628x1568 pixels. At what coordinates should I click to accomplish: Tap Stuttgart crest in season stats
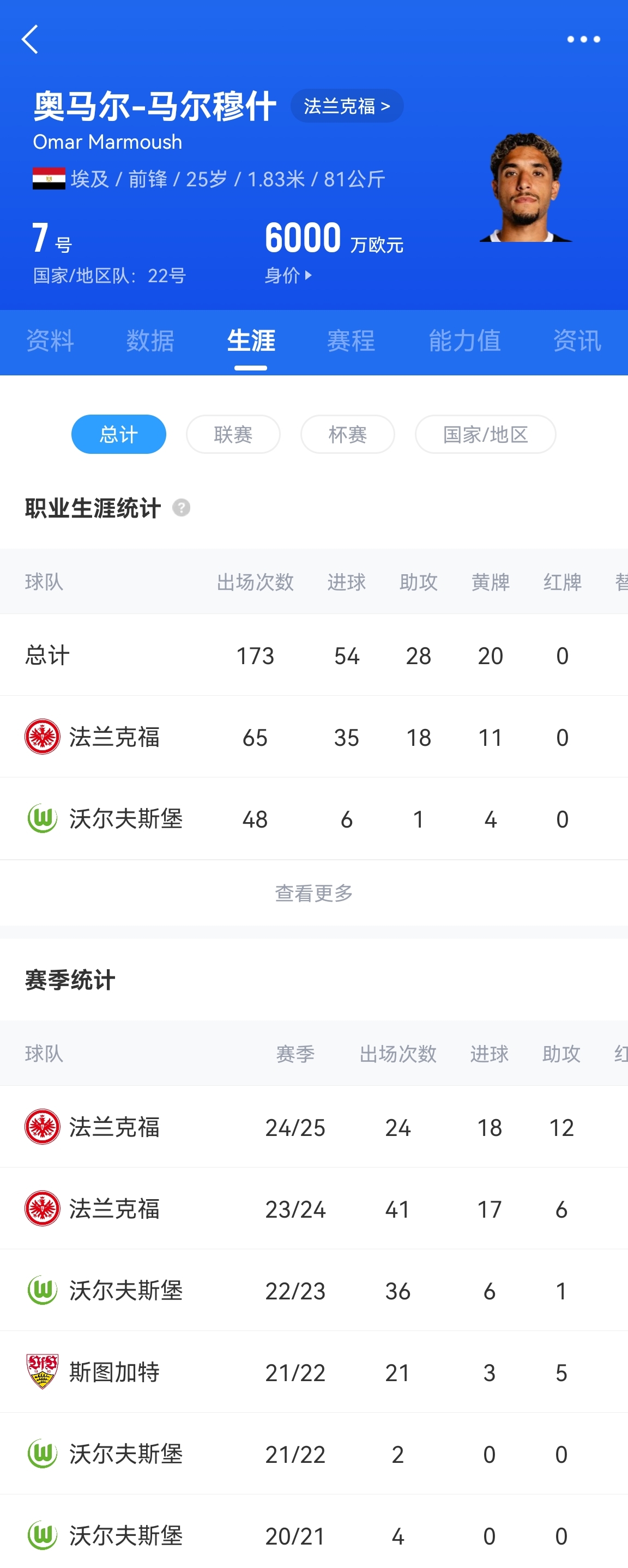click(x=42, y=1372)
